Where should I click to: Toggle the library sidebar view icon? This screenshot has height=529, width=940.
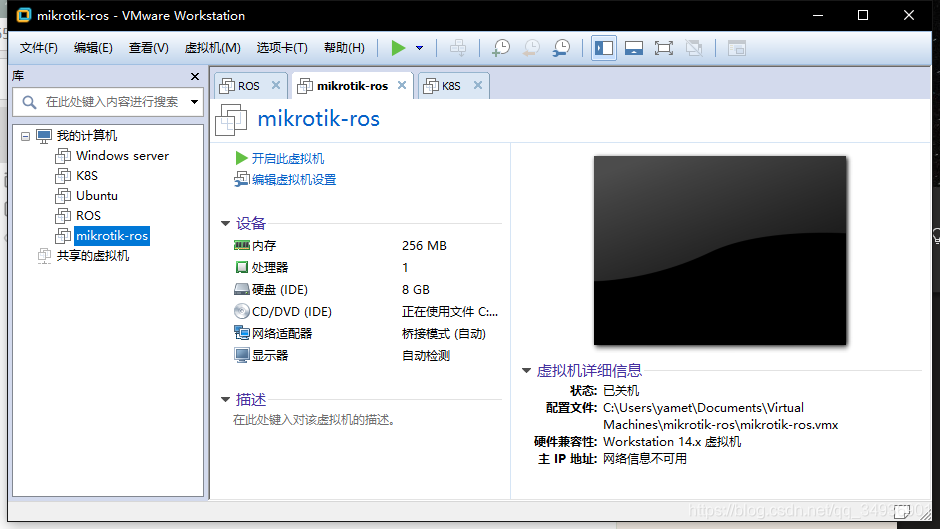pyautogui.click(x=604, y=48)
